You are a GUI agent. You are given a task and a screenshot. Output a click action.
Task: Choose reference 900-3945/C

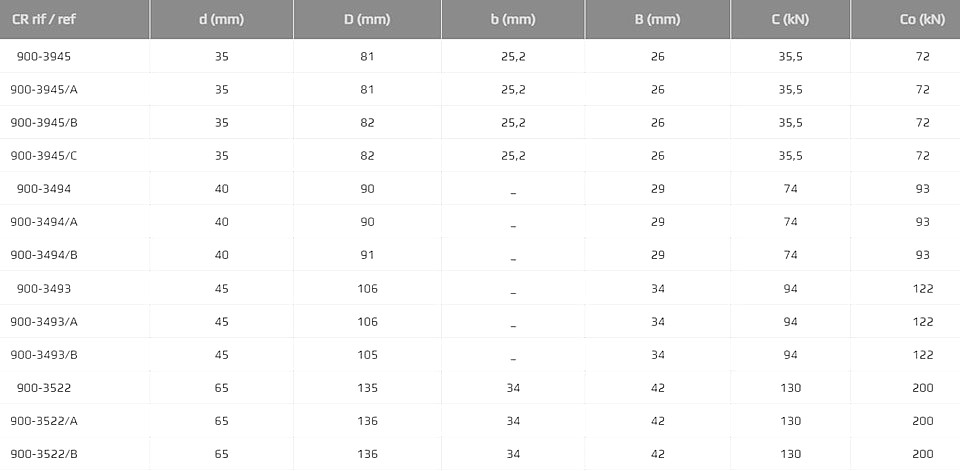(44, 156)
